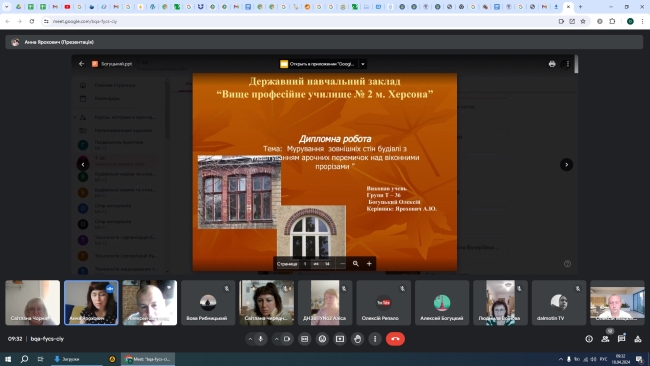650x366 pixels.
Task: Click Вова Рибницький participant tile
Action: pos(208,303)
